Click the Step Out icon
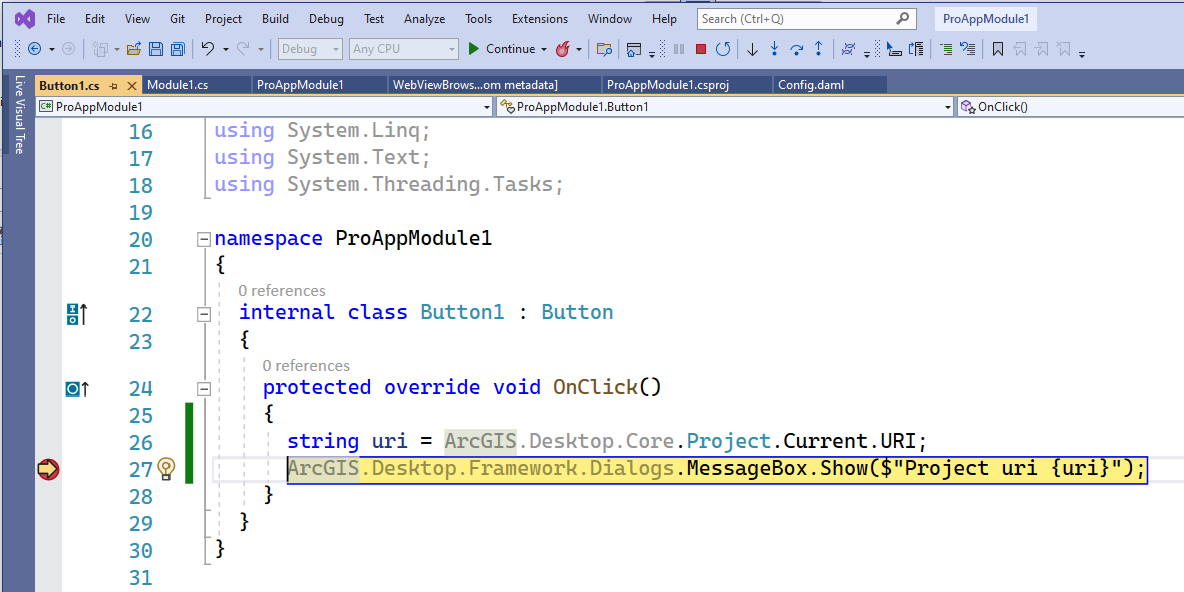Viewport: 1184px width, 592px height. (818, 47)
